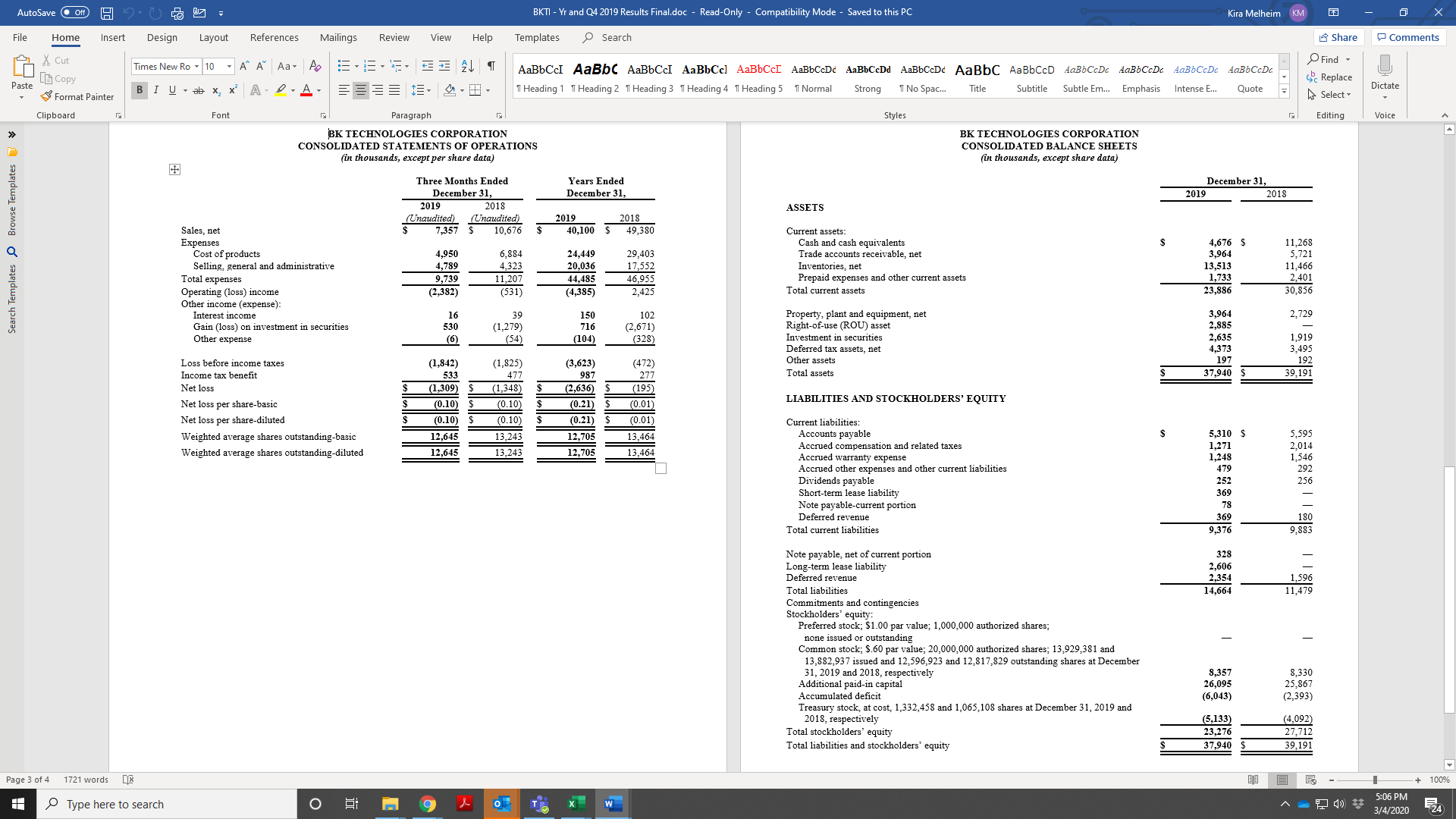This screenshot has width=1456, height=819.
Task: Collapse the ribbon with the chevron
Action: coord(1445,115)
